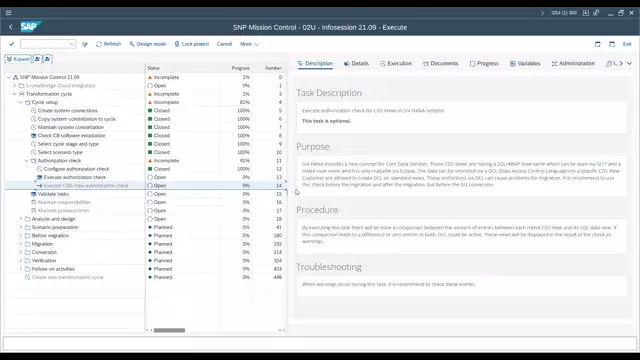Click the lock icon in the title bar
This screenshot has width=640, height=360.
[x=596, y=13]
